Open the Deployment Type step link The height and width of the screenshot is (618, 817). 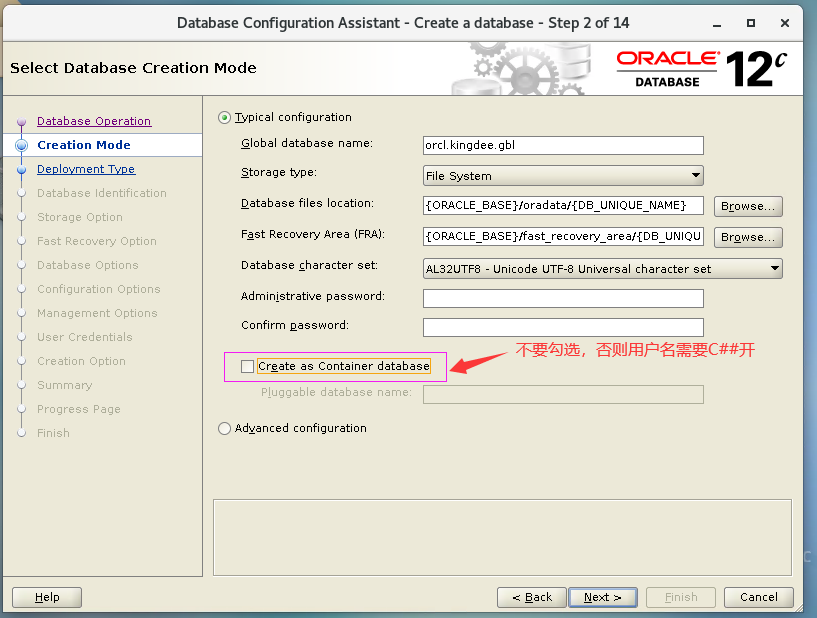tap(86, 169)
